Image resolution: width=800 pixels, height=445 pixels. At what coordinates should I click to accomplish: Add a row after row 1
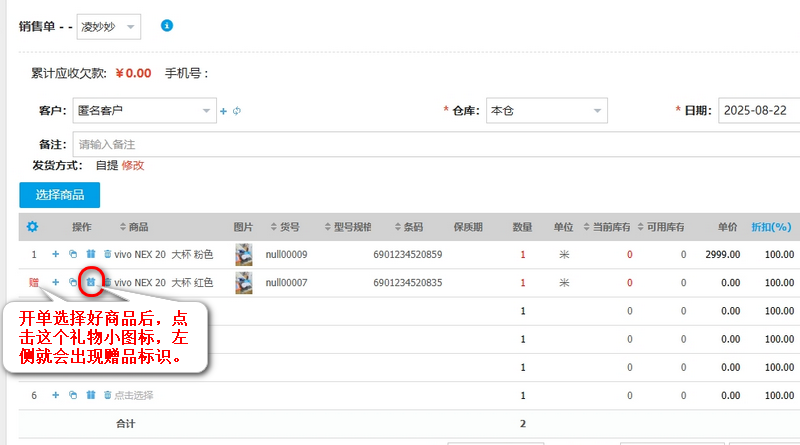tap(56, 254)
